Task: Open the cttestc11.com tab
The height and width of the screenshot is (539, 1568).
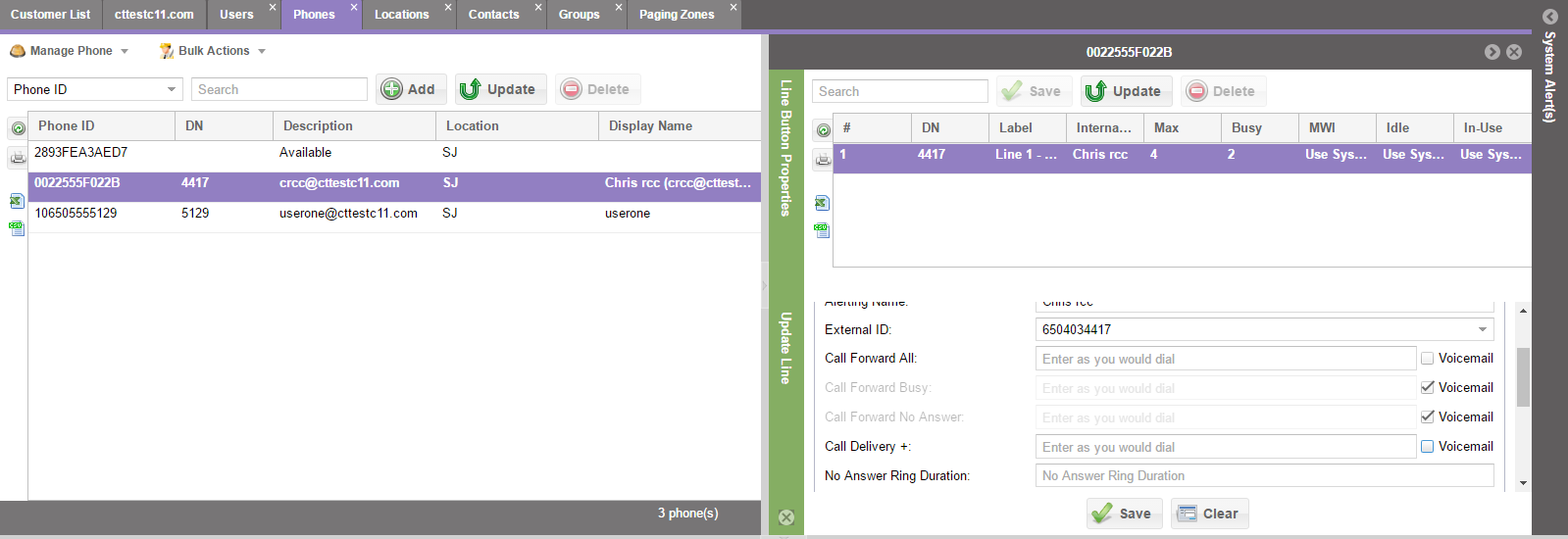Action: [x=154, y=15]
